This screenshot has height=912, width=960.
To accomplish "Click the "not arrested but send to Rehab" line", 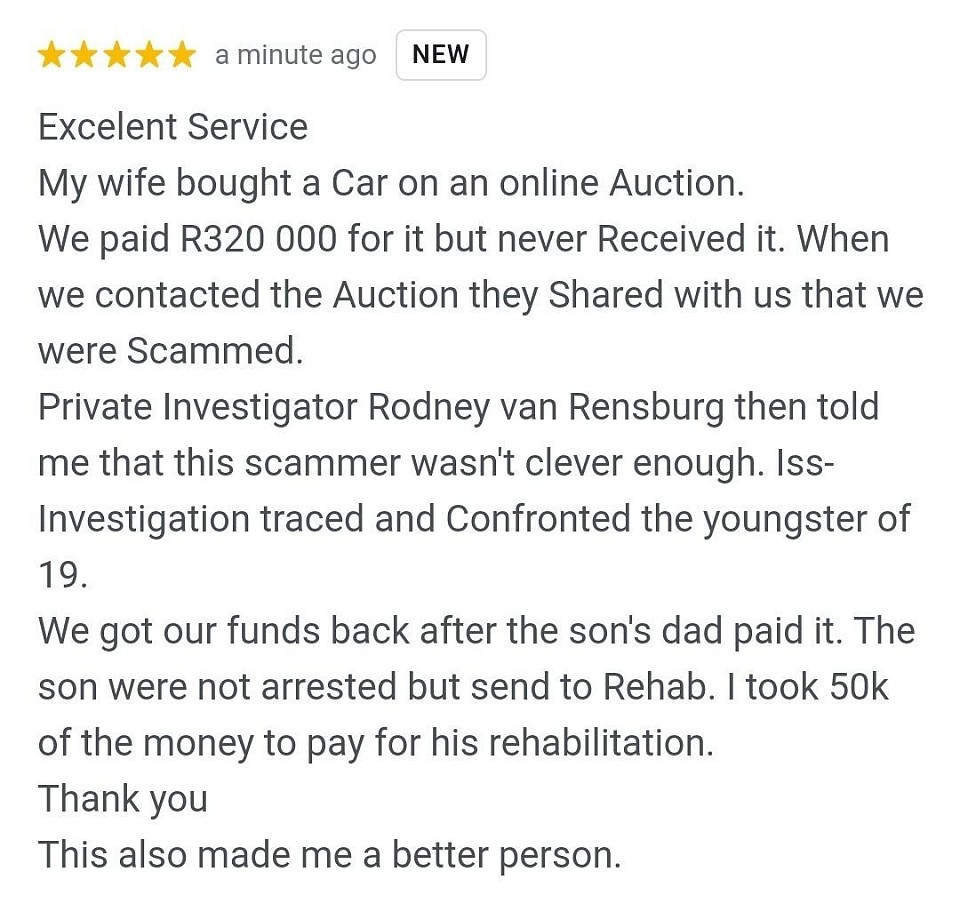I will point(462,687).
